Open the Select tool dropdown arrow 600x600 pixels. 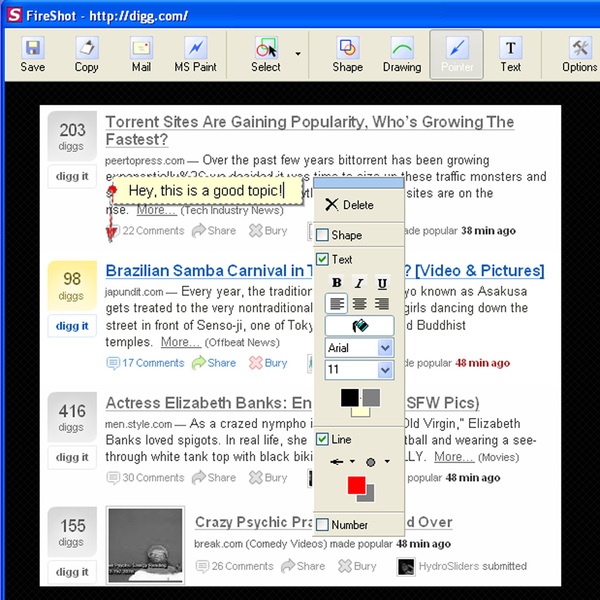298,54
